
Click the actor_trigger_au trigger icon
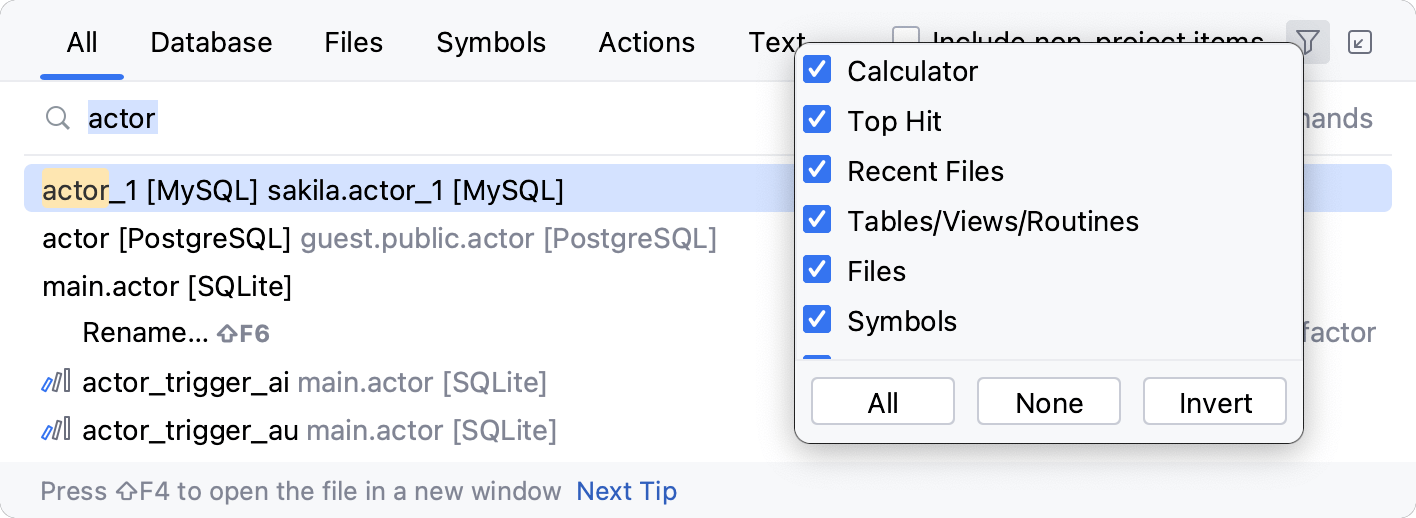tap(56, 431)
